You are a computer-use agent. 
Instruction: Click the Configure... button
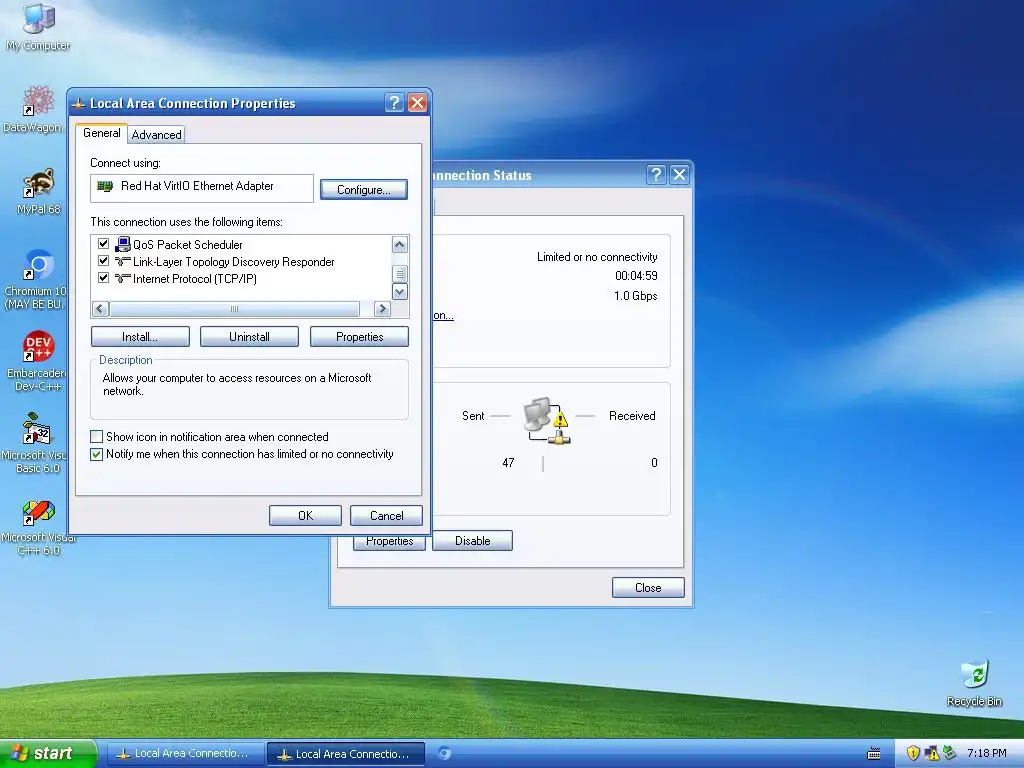(x=364, y=189)
